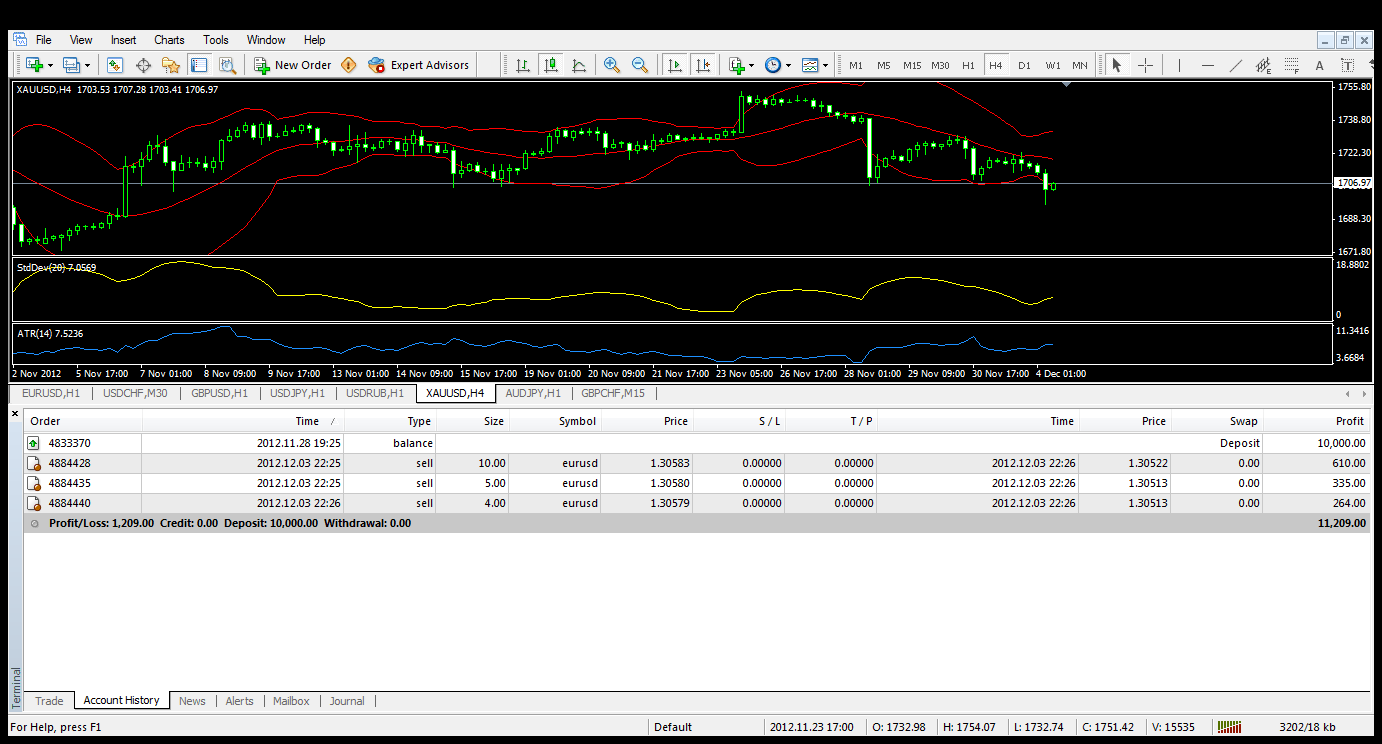
Task: Open the Market Watch window icon
Action: [114, 65]
